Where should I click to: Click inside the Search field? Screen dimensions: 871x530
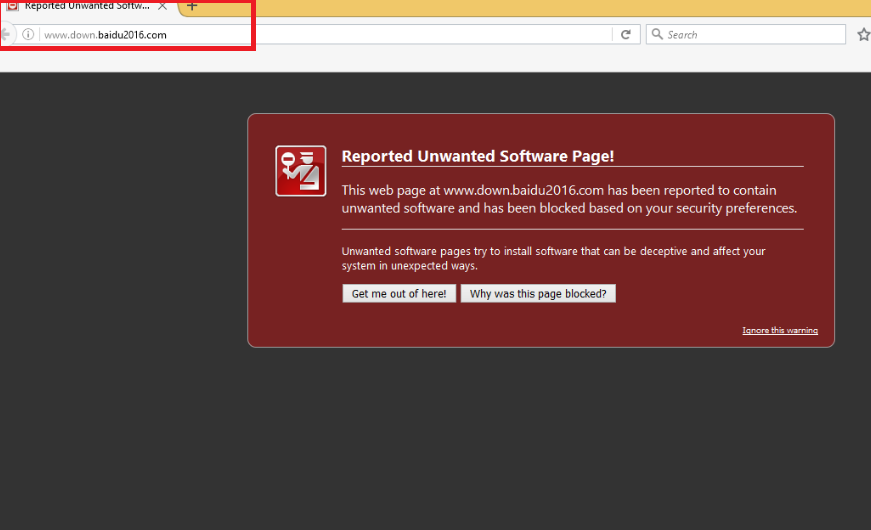pos(750,34)
